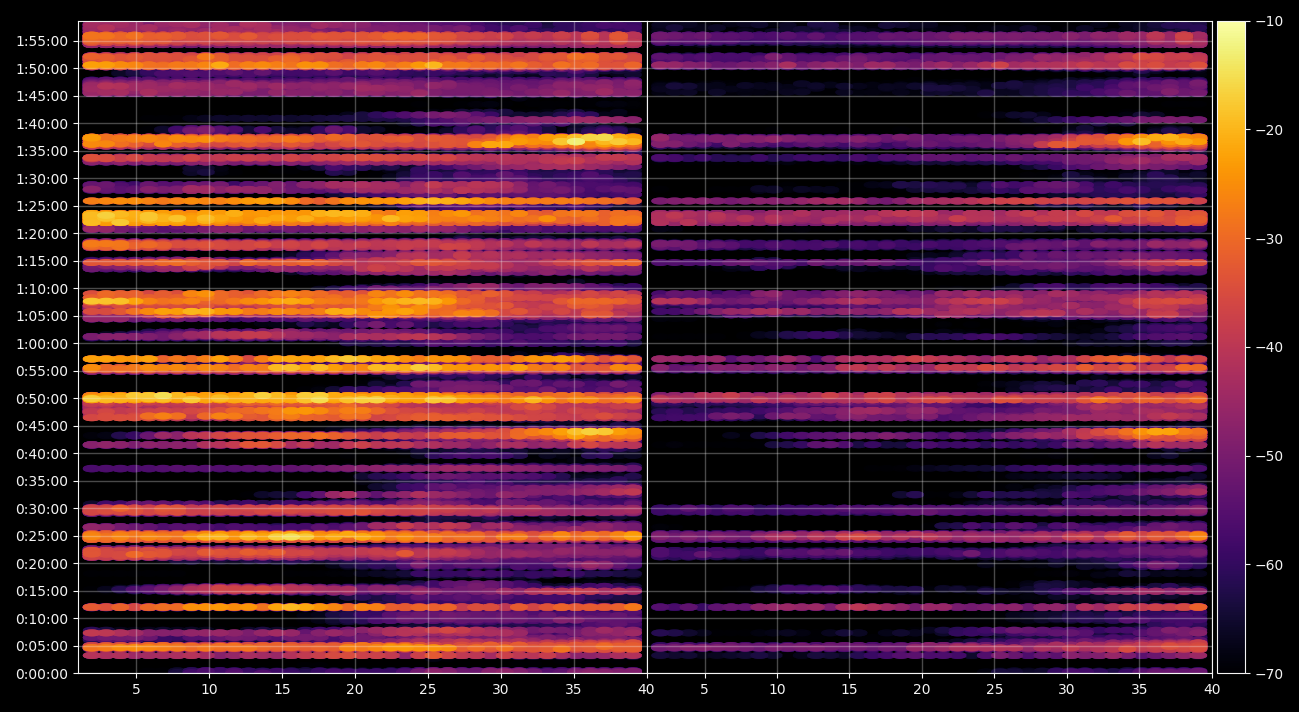Click the 0:10:00 y-axis tick label
Viewport: 1299px width, 712px height.
point(42,619)
